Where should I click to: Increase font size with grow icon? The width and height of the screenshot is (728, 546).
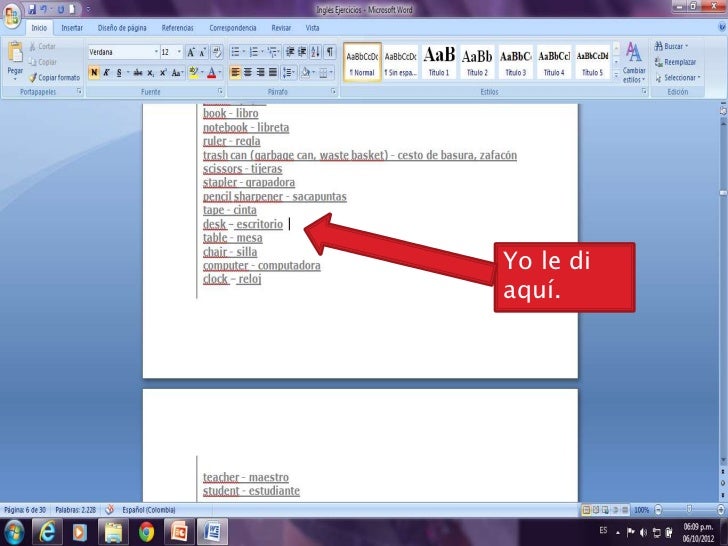coord(190,52)
